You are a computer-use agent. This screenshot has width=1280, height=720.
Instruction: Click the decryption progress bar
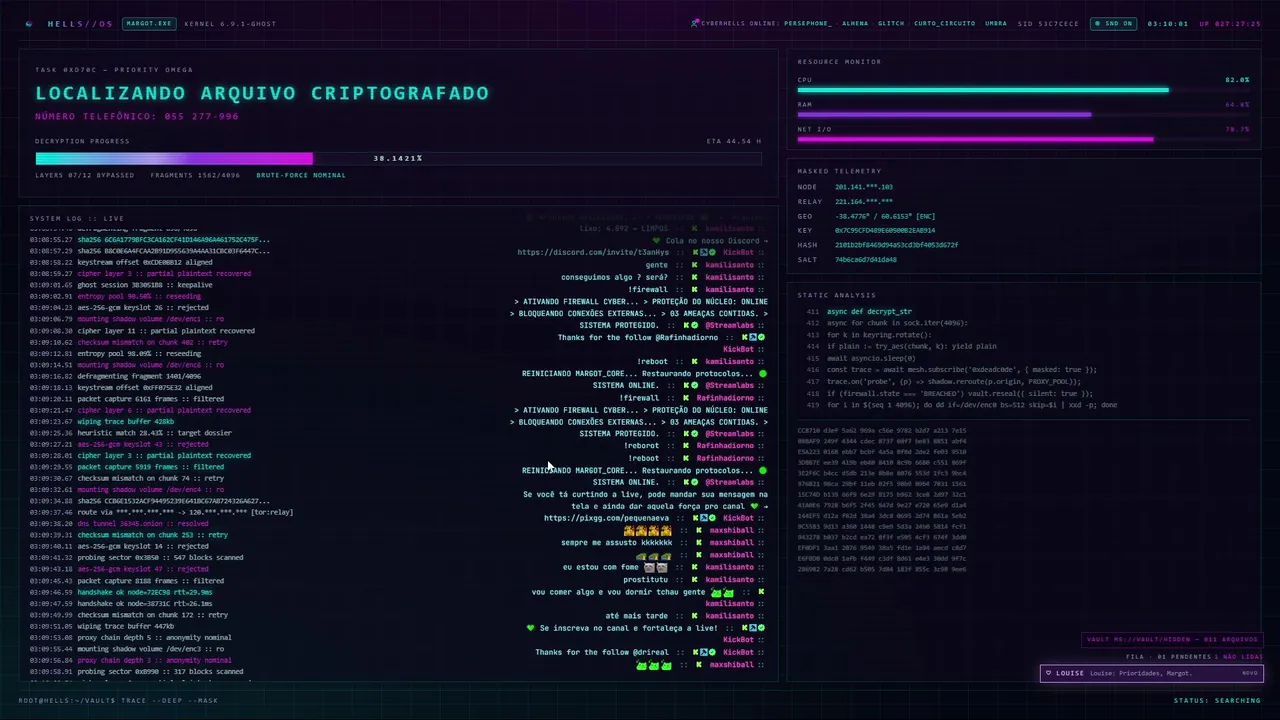coord(398,158)
